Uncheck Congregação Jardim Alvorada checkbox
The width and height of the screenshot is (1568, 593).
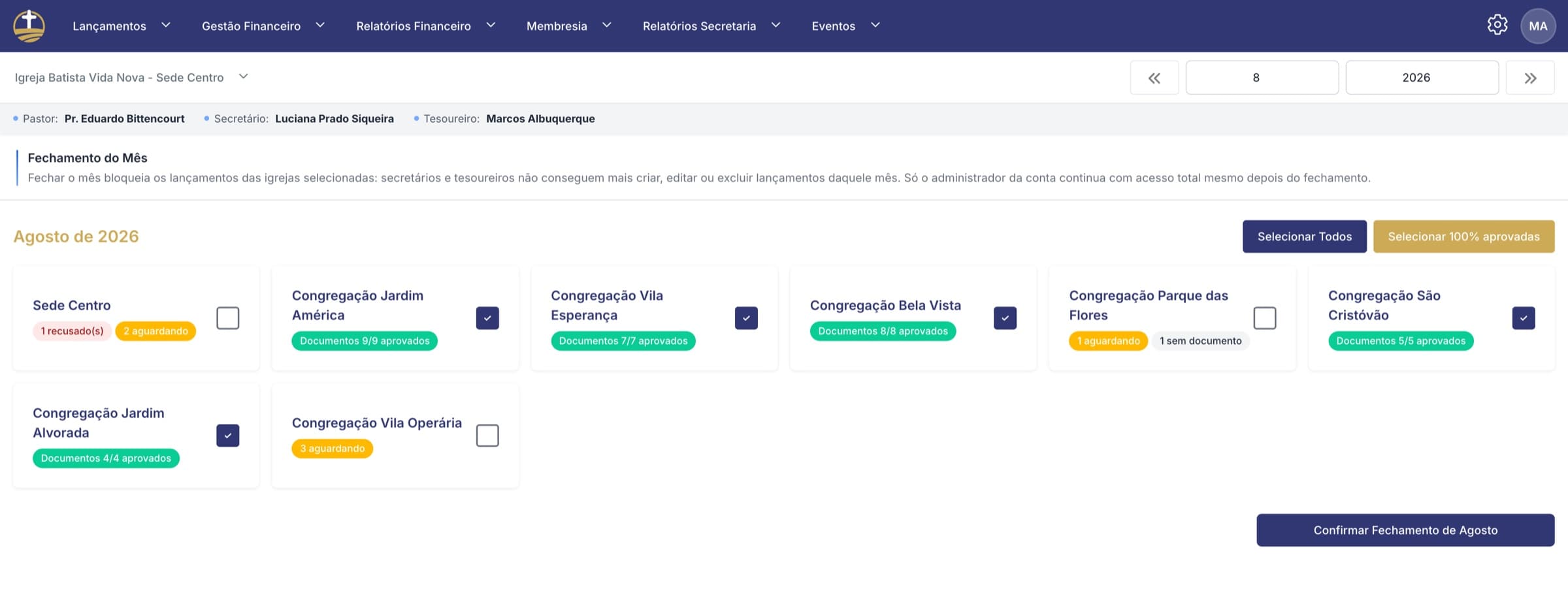(228, 436)
